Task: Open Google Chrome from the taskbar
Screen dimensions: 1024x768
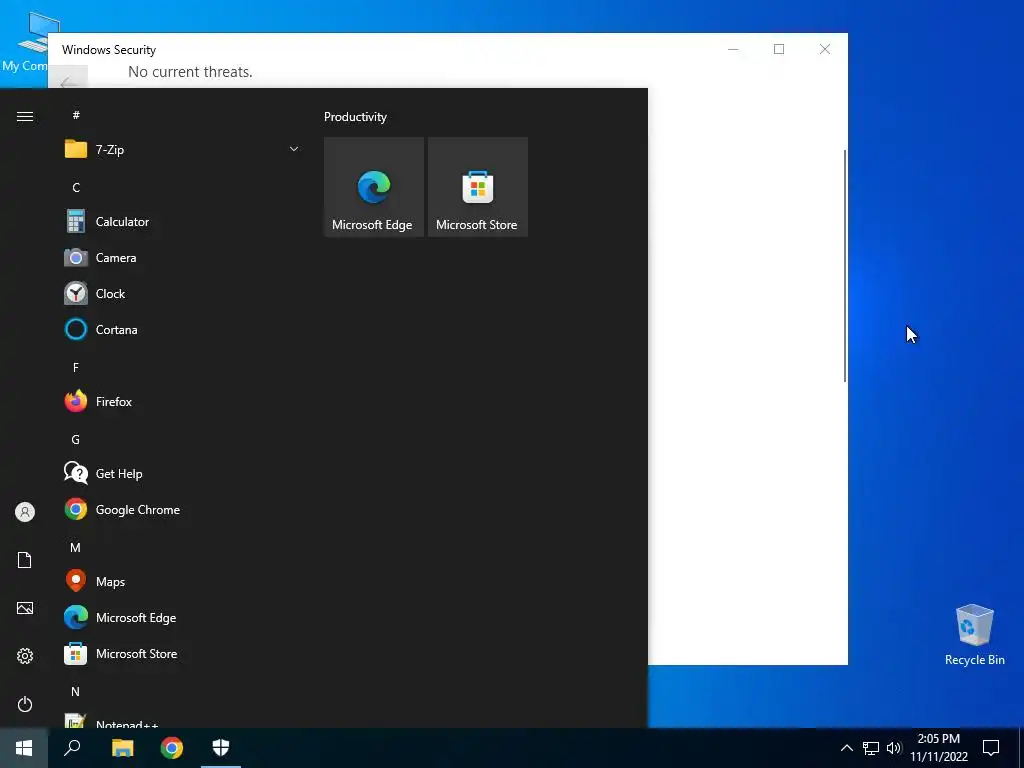Action: click(172, 748)
